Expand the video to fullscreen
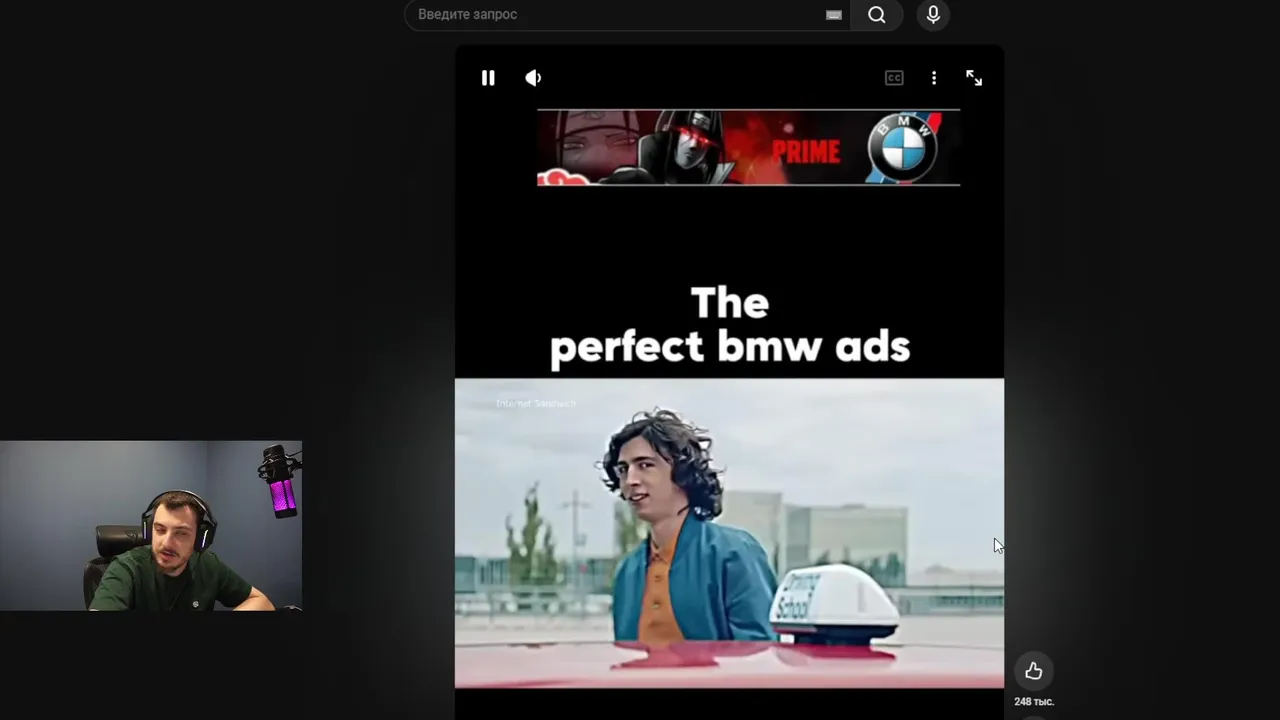The width and height of the screenshot is (1280, 720). (x=974, y=78)
